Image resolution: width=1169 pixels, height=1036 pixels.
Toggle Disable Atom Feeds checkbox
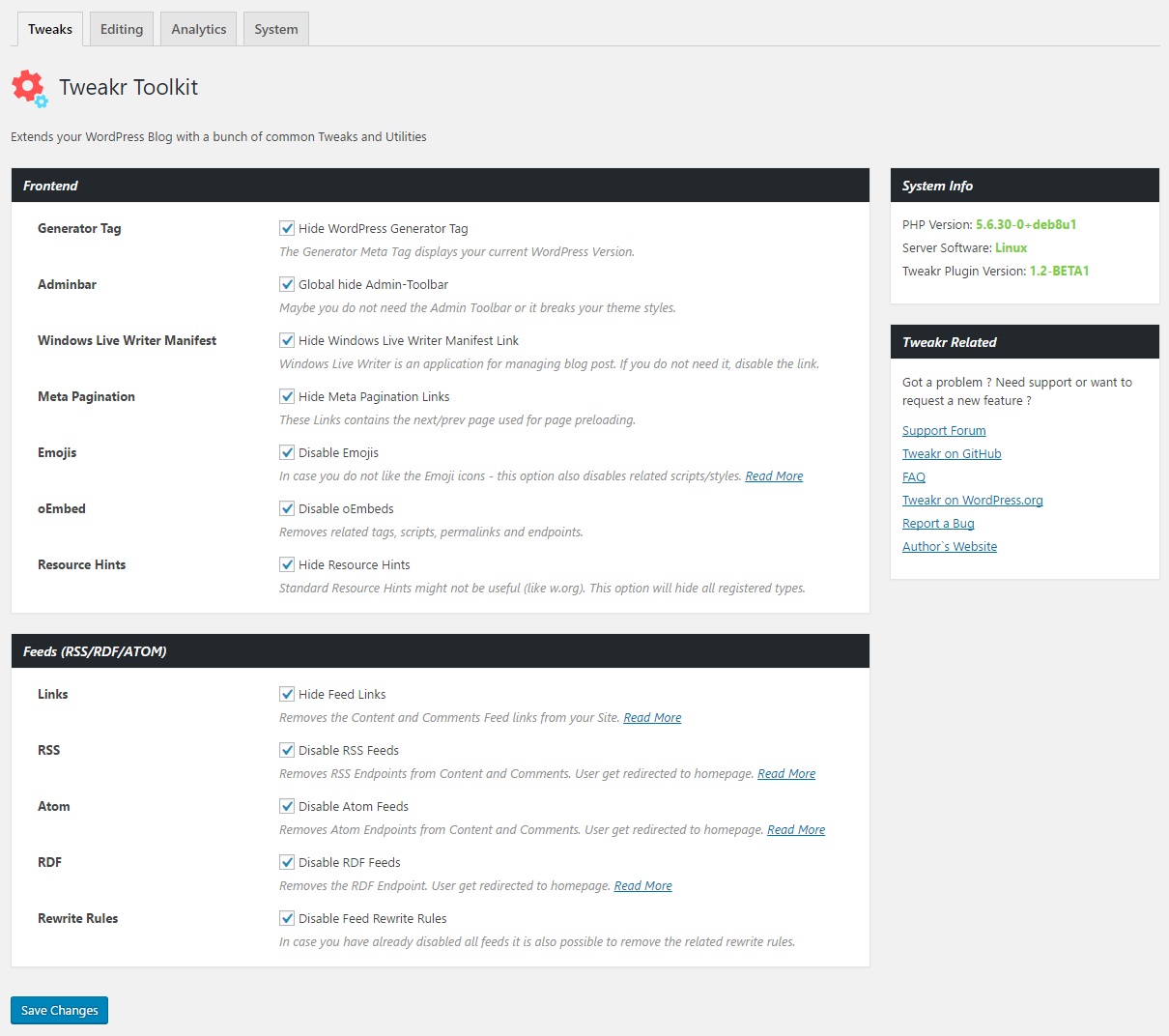point(287,806)
